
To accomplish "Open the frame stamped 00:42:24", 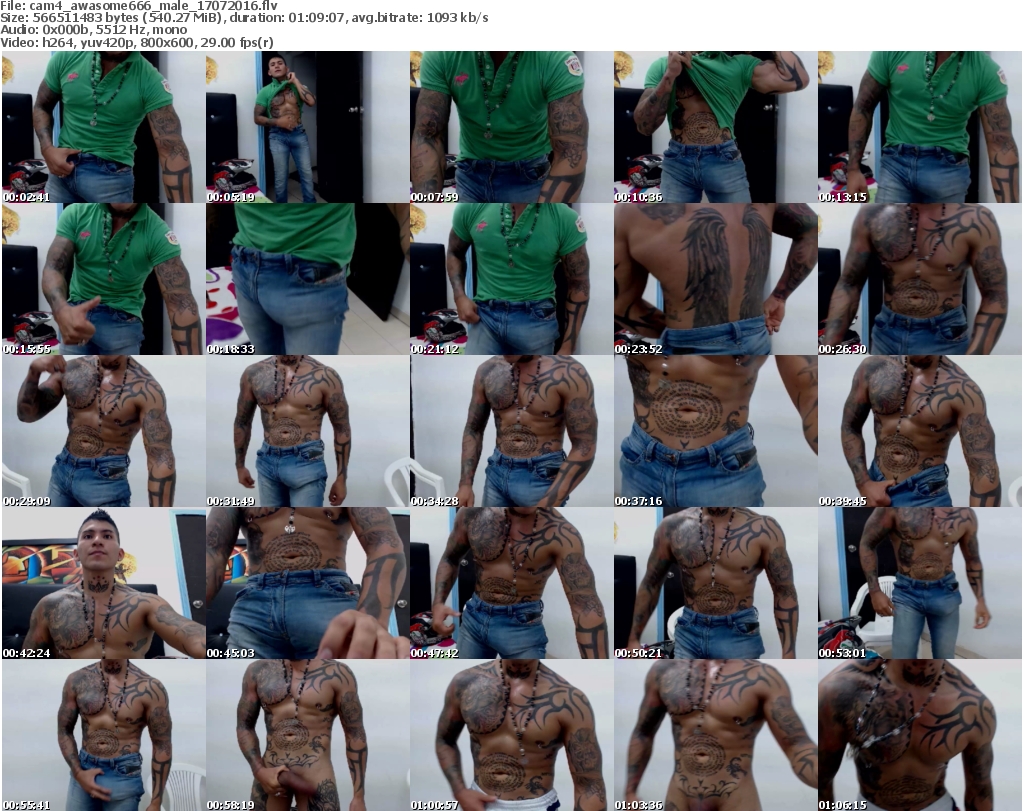I will (104, 583).
